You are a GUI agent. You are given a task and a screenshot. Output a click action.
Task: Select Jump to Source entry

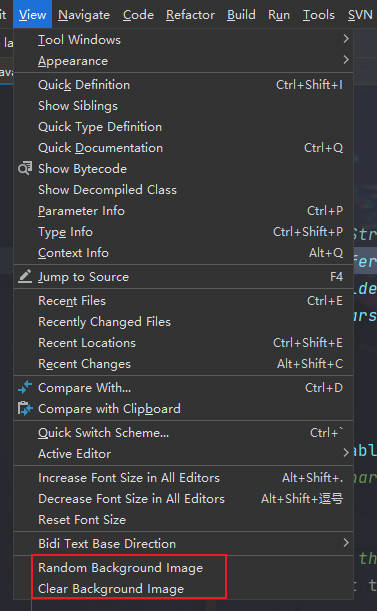[184, 277]
